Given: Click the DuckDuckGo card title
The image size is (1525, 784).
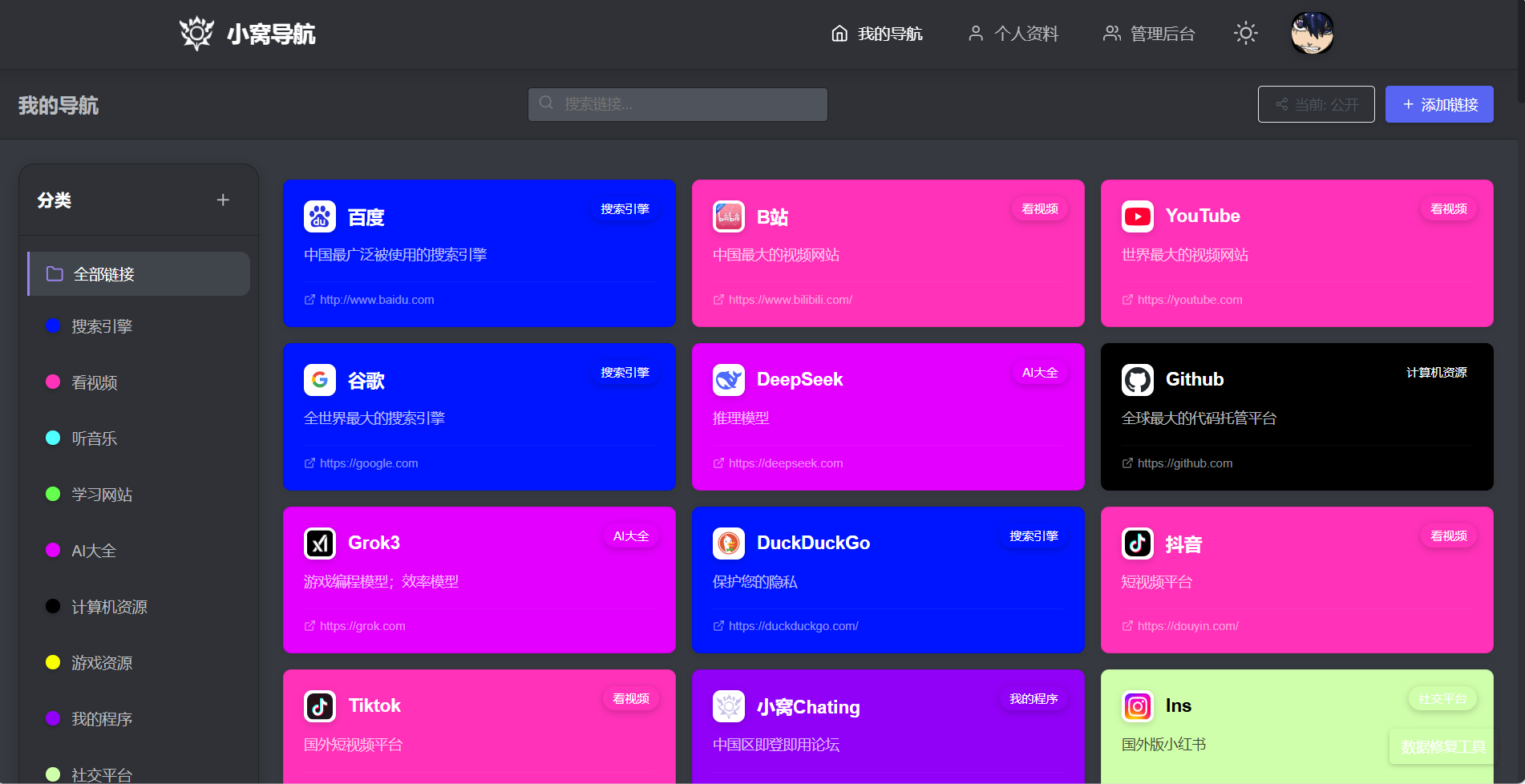Looking at the screenshot, I should (813, 544).
